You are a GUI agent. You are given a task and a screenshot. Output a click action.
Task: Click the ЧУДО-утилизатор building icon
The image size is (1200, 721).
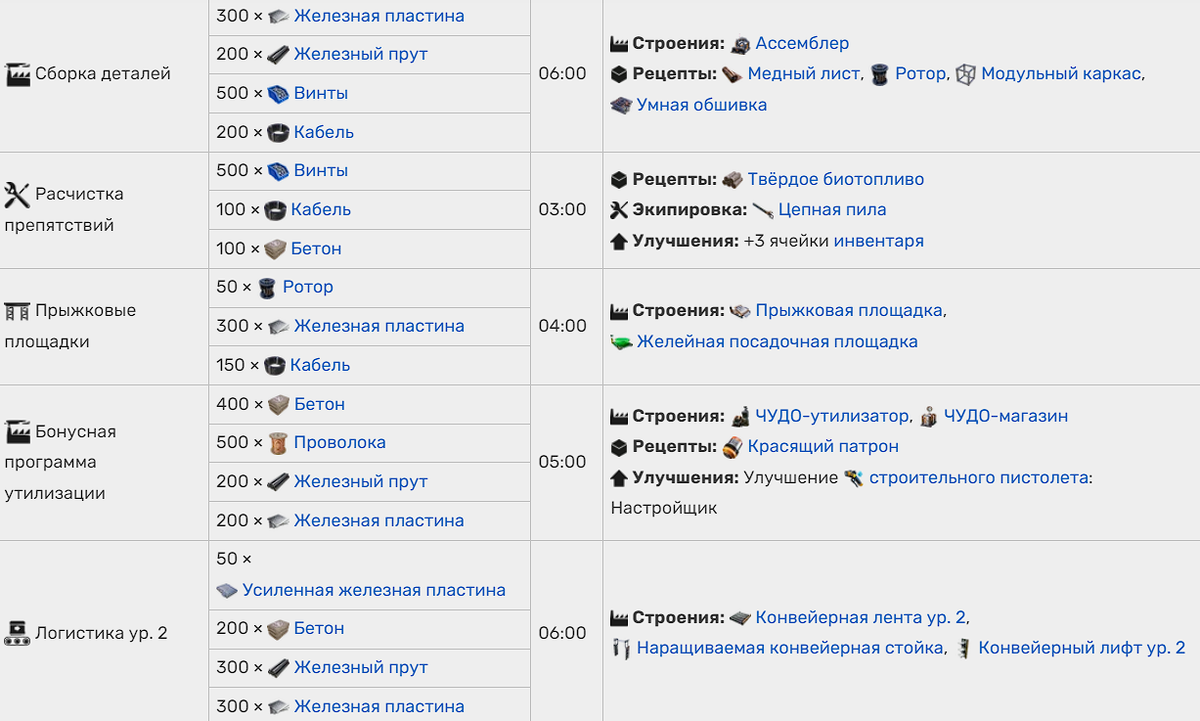(x=741, y=417)
